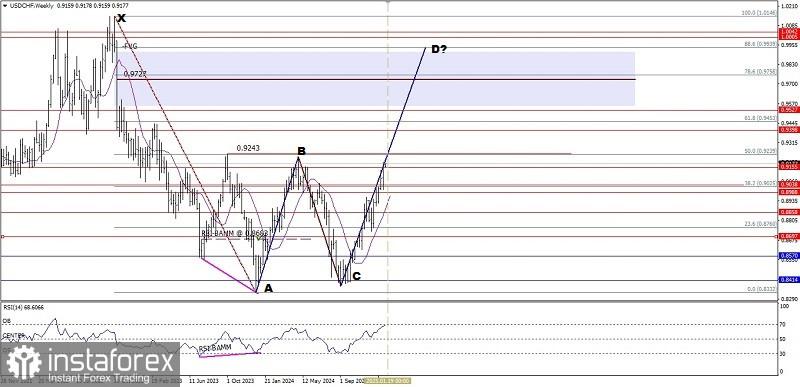The image size is (800, 387).
Task: Select the 38.2 (0.9025) Fibonacci label
Action: [x=760, y=184]
